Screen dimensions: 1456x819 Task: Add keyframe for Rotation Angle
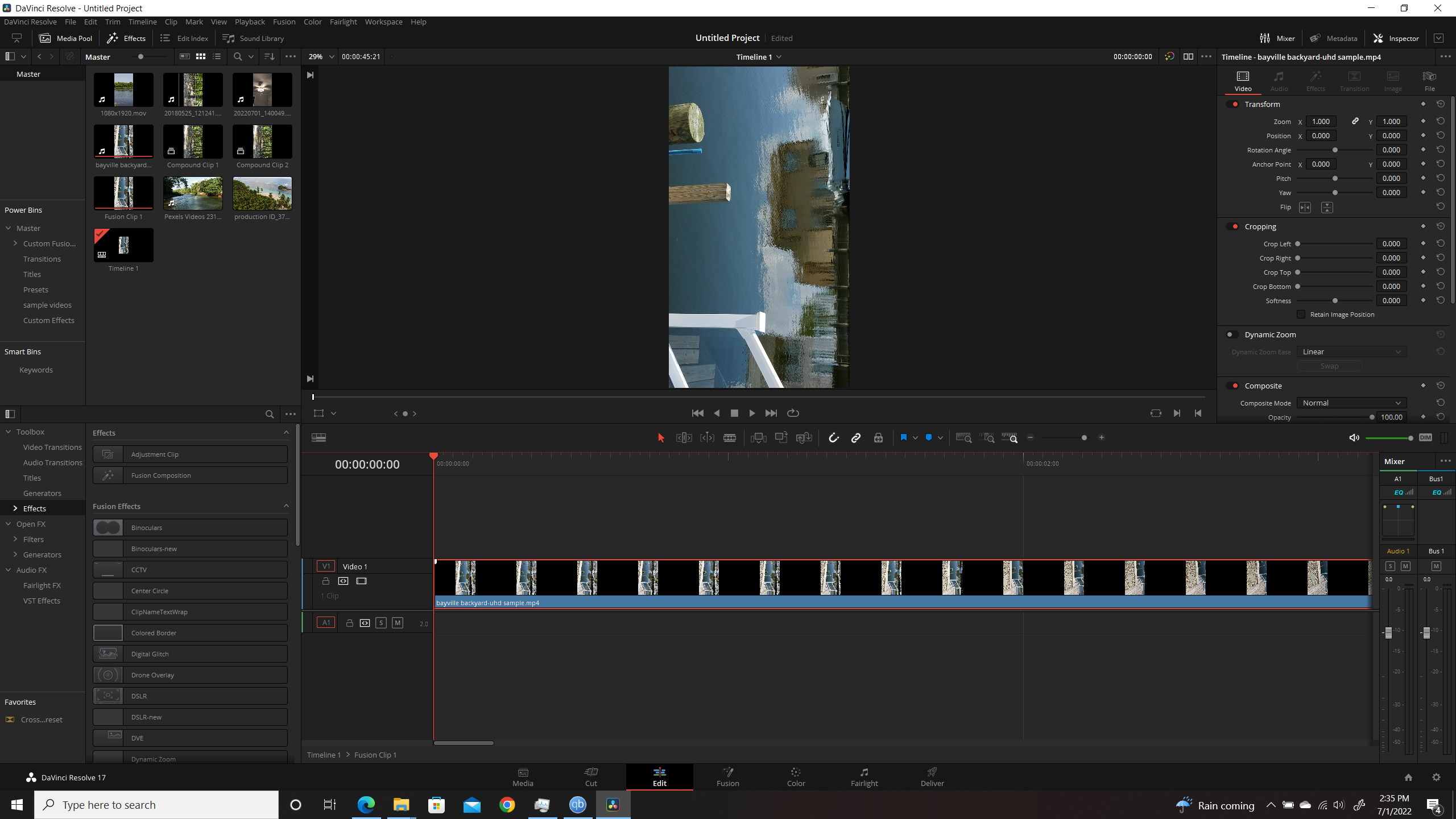[x=1423, y=150]
